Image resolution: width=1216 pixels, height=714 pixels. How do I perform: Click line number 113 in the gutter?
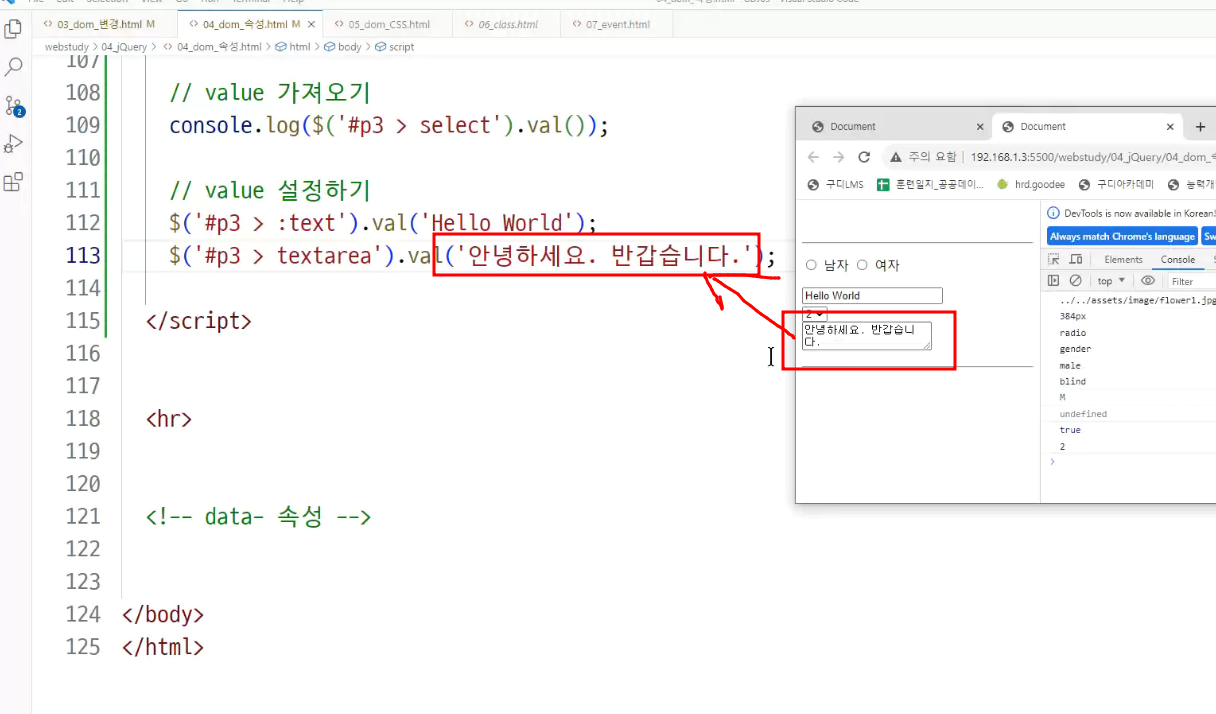tap(83, 255)
